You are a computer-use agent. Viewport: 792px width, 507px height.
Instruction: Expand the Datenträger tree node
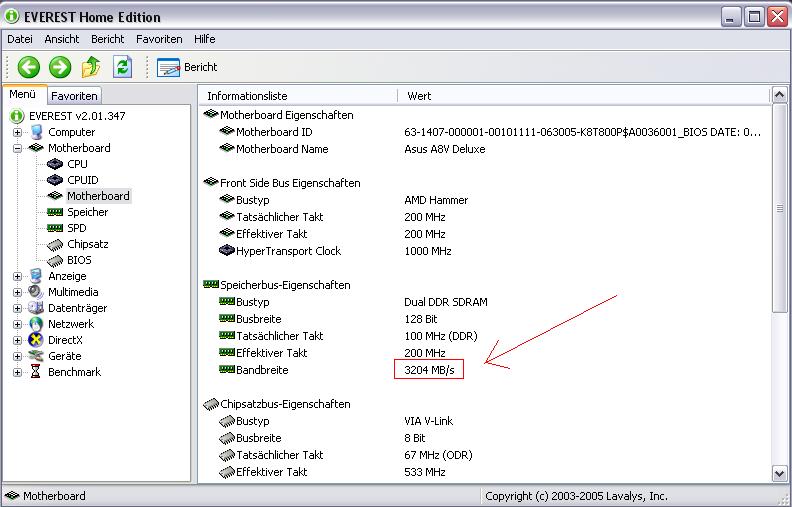tap(17, 309)
